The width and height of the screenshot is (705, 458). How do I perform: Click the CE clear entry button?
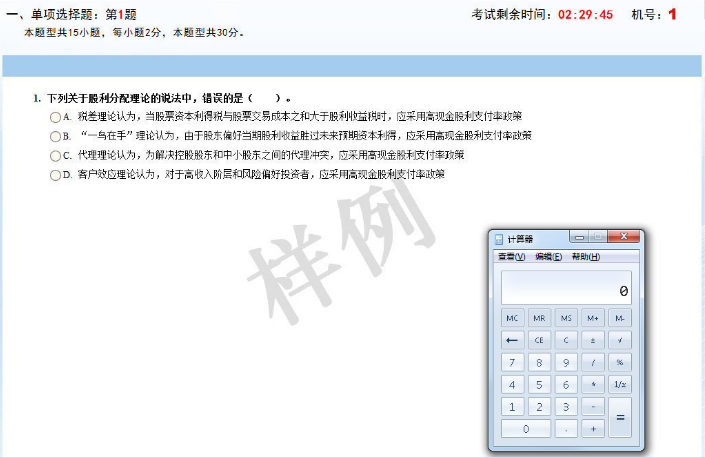coord(539,340)
